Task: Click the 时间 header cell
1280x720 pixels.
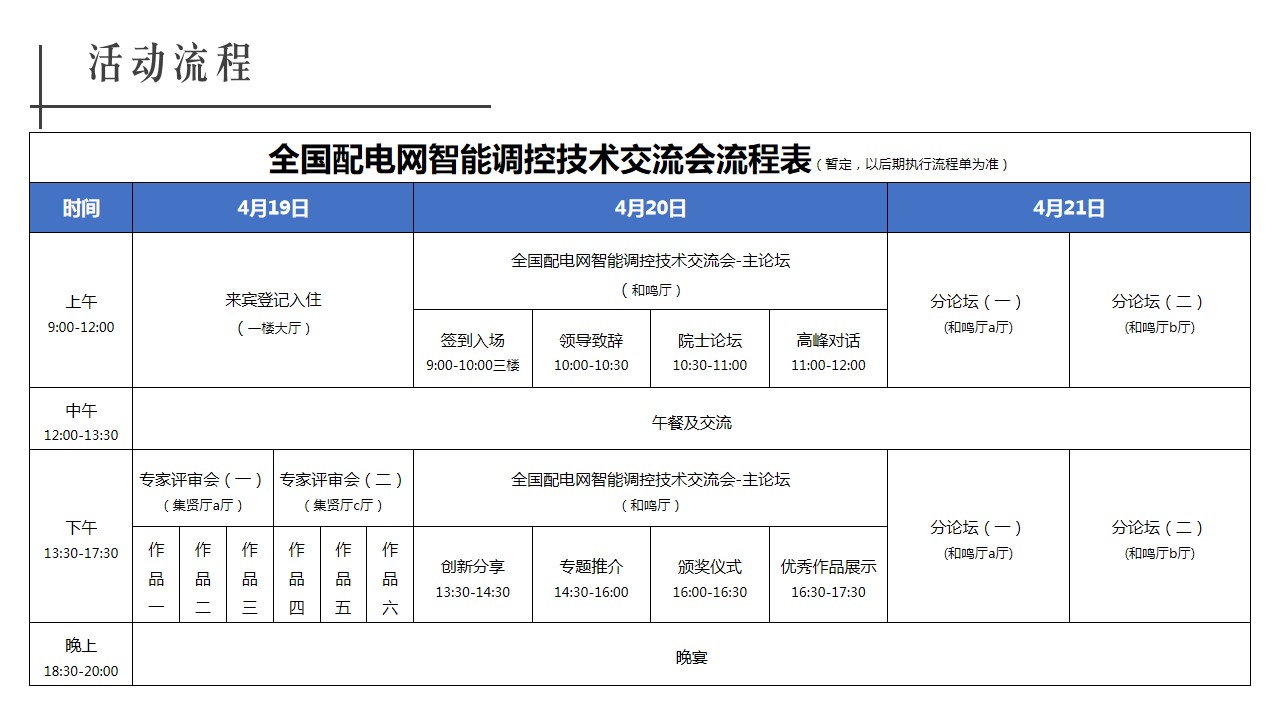Action: [81, 208]
